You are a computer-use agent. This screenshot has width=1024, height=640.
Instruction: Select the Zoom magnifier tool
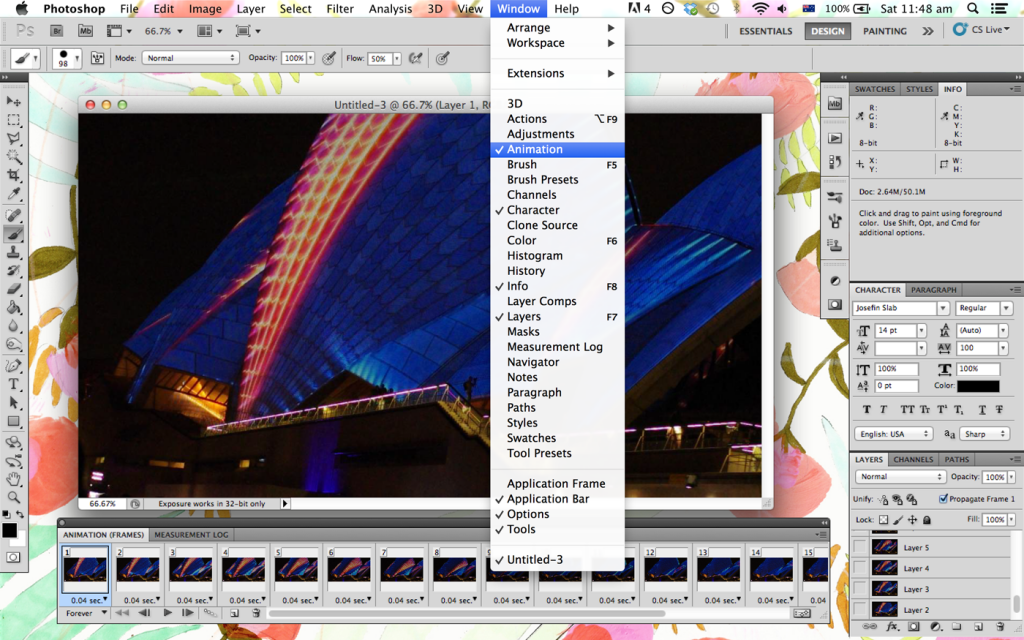[14, 497]
